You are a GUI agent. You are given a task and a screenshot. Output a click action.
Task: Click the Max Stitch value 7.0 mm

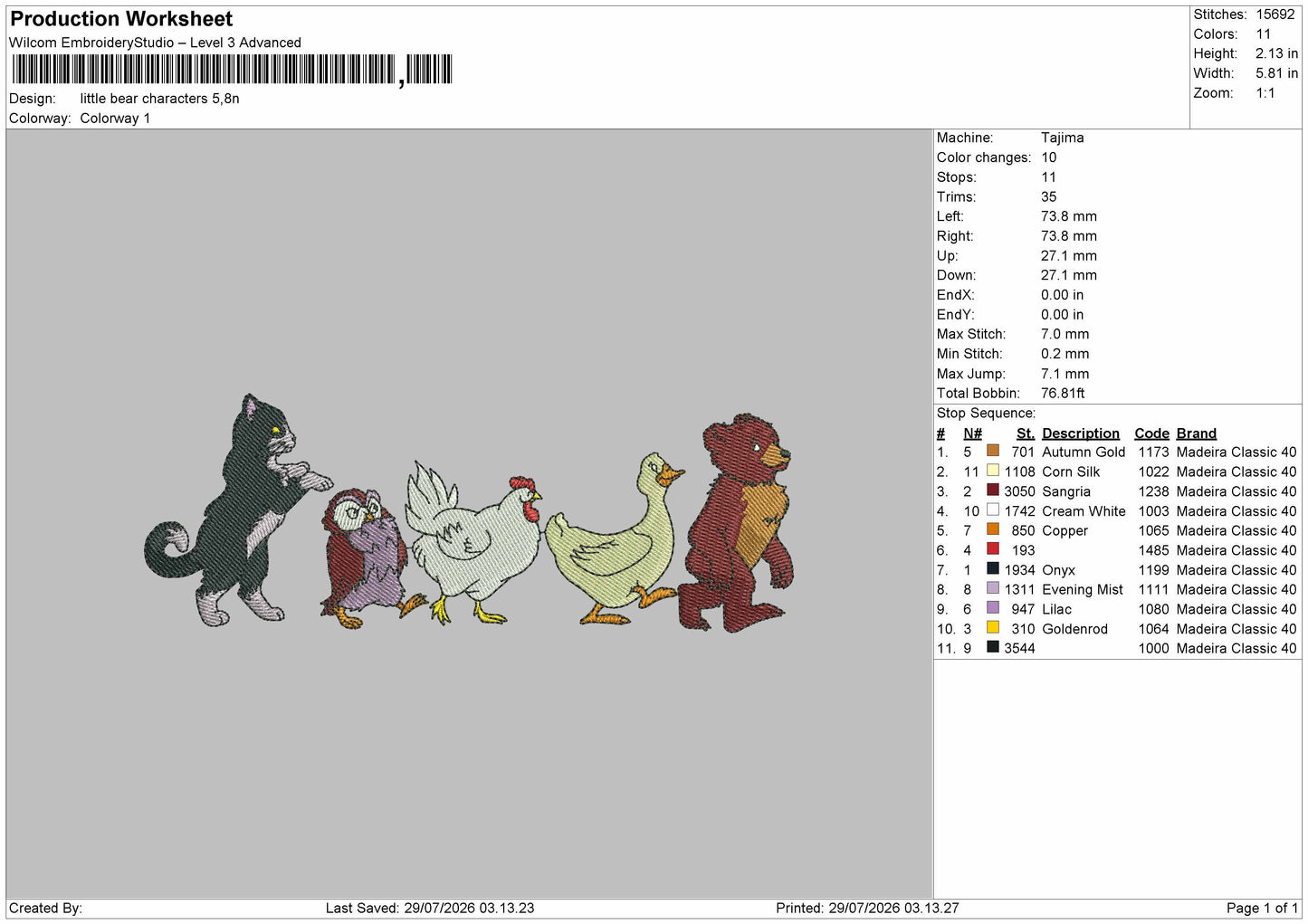point(1065,334)
